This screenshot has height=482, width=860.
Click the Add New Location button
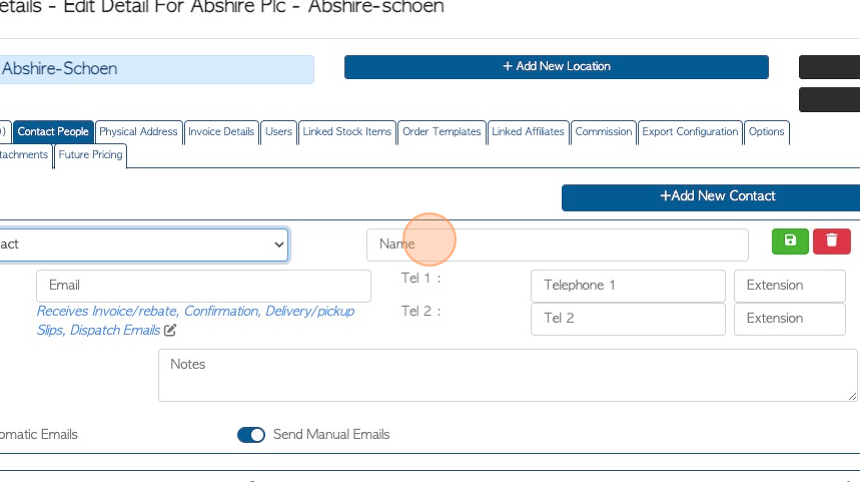556,66
